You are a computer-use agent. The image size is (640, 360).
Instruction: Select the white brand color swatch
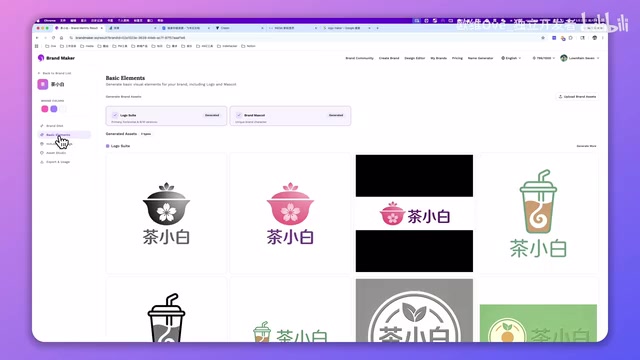[x=62, y=109]
